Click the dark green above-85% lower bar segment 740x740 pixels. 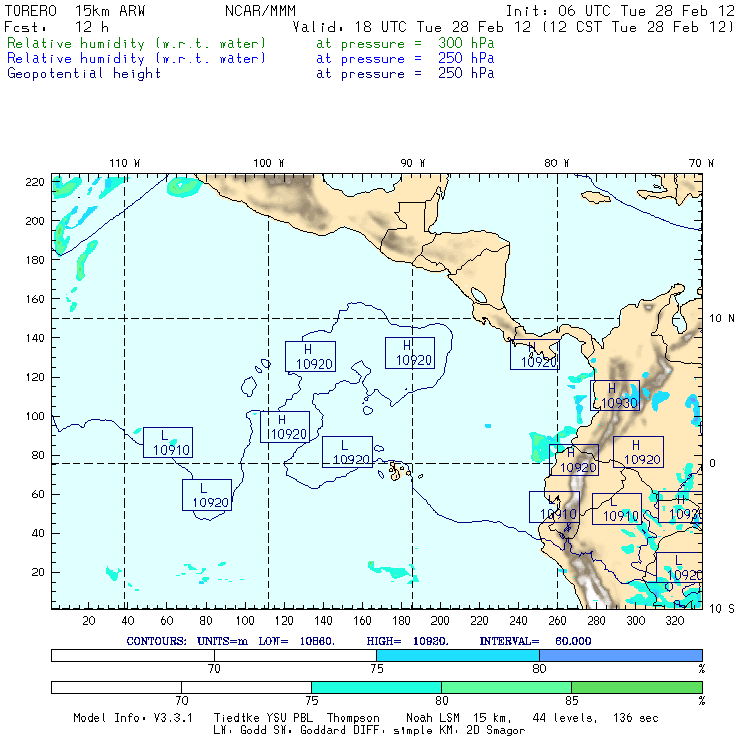(637, 687)
